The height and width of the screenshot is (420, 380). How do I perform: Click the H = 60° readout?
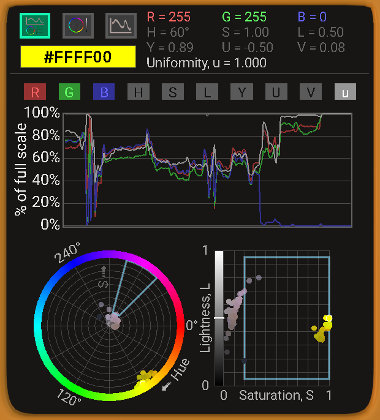coord(168,32)
